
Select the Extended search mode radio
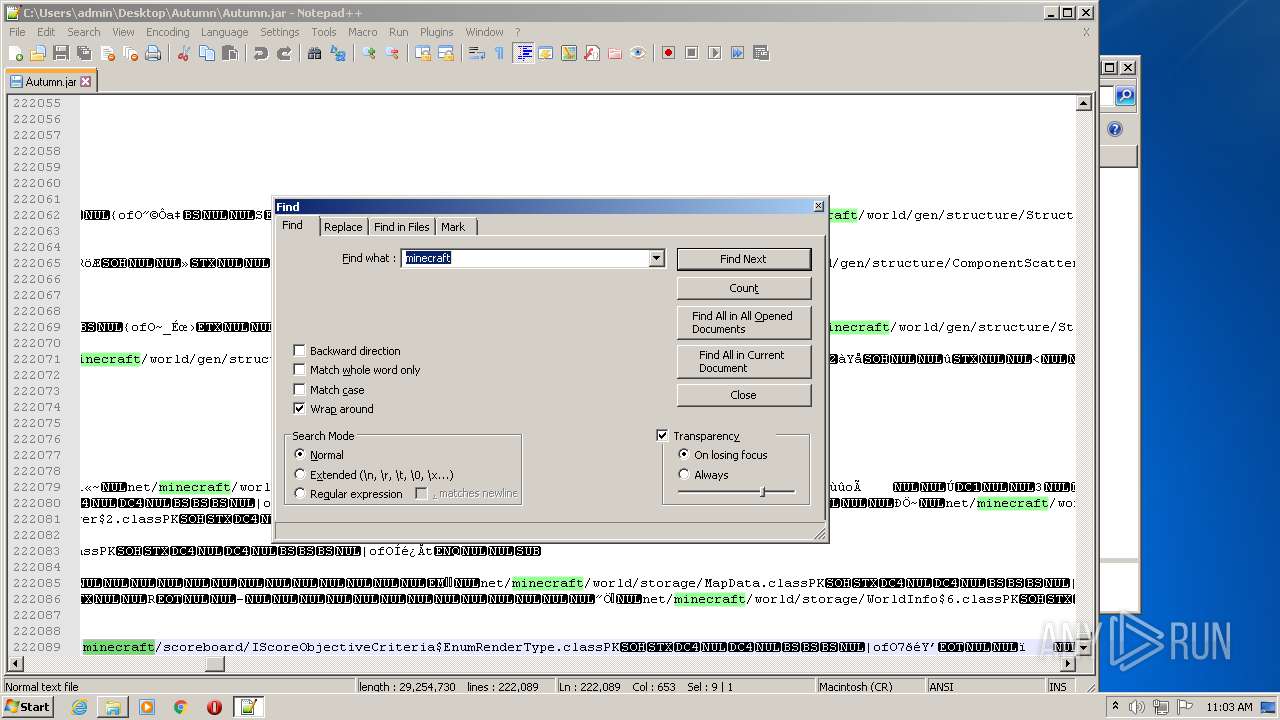(x=300, y=475)
